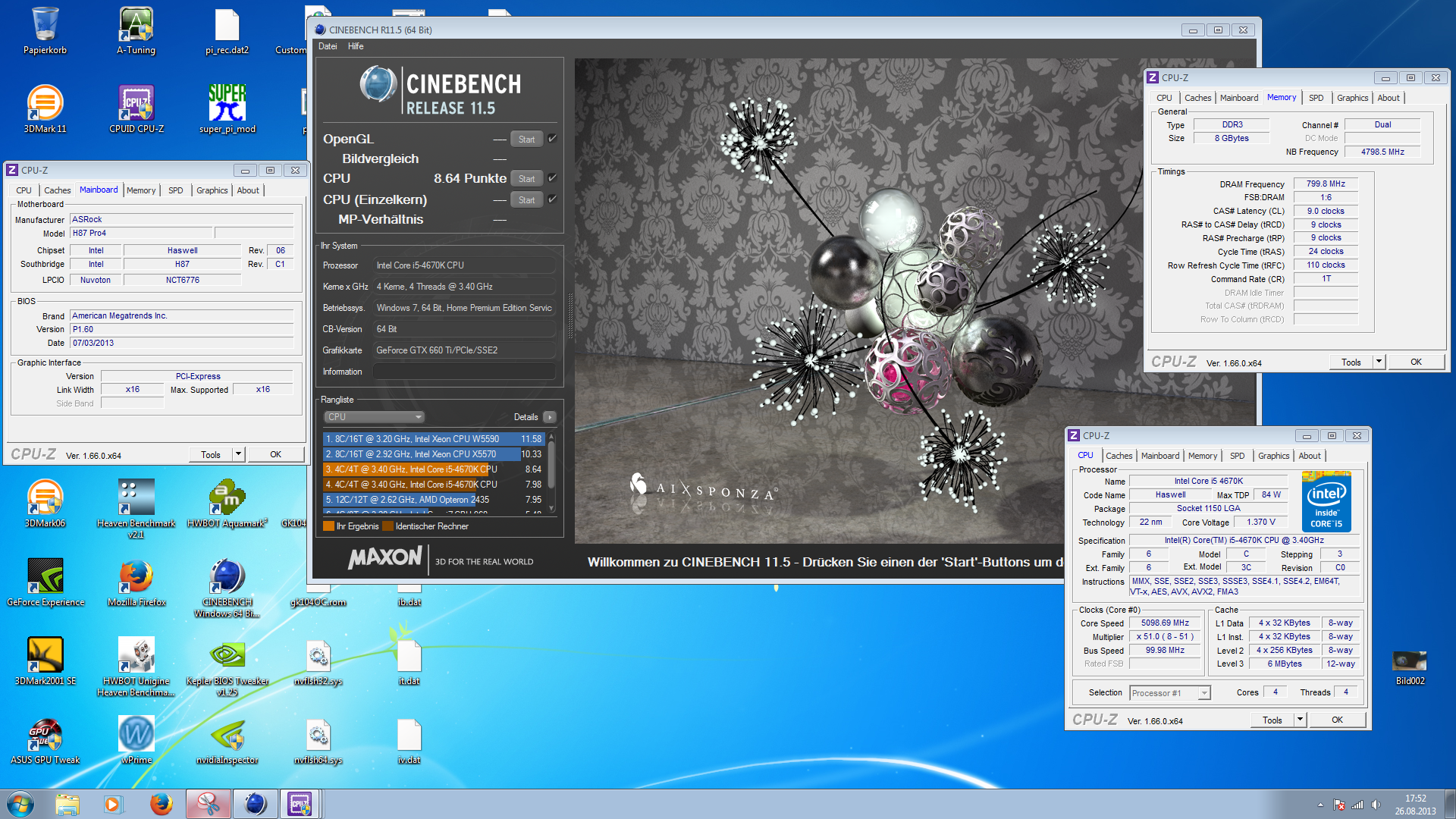Toggle CPU (Einzelkern) test checkbox
This screenshot has height=819, width=1456.
[552, 199]
